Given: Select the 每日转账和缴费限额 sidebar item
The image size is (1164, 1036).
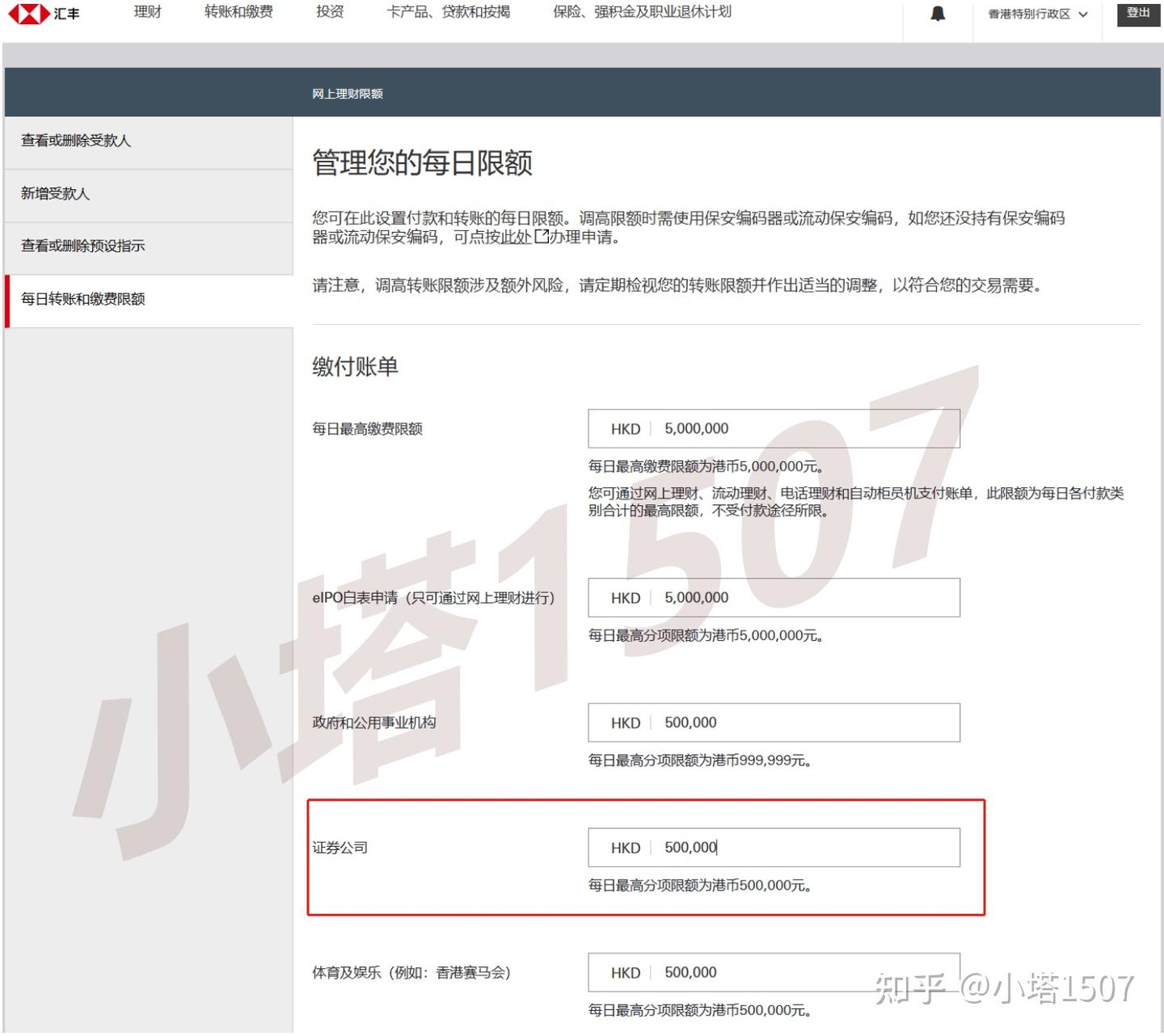Looking at the screenshot, I should pos(82,297).
